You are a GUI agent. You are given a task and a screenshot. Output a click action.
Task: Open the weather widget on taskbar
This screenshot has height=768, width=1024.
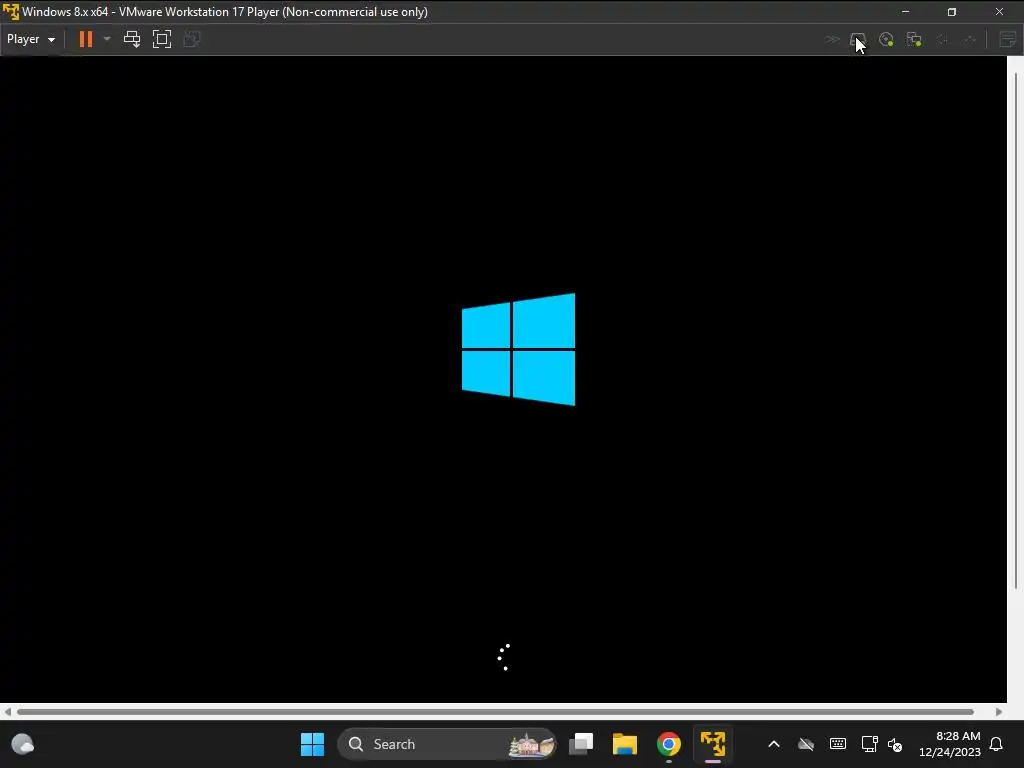point(23,744)
